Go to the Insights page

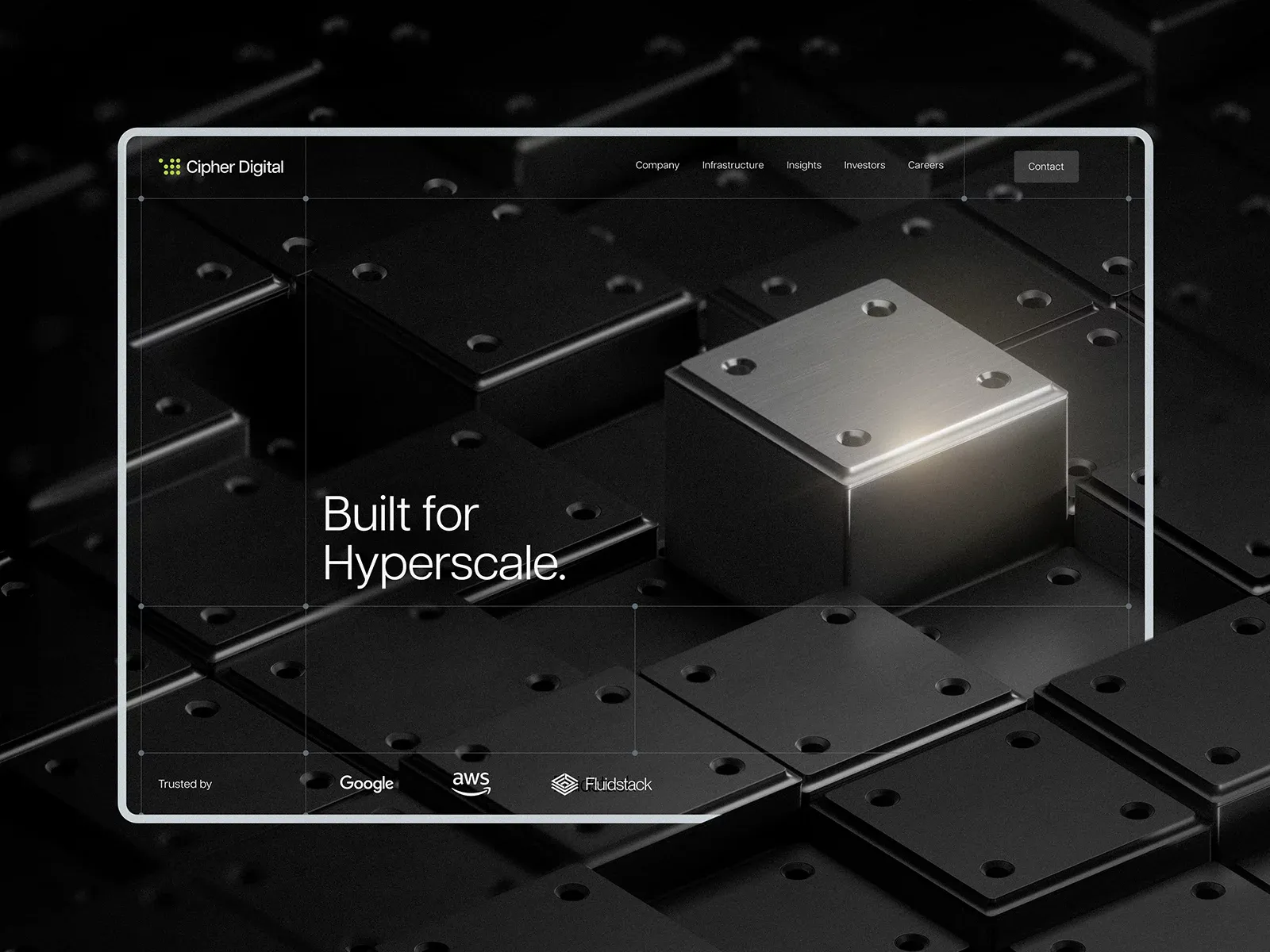[x=803, y=165]
